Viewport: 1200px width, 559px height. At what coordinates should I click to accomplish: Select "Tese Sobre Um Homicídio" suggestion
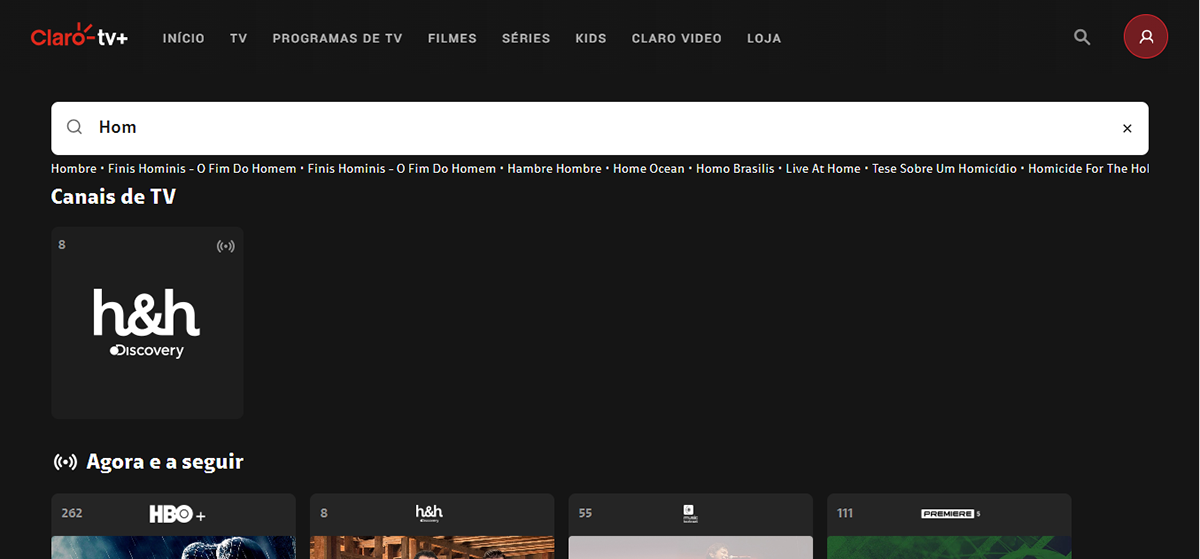944,169
